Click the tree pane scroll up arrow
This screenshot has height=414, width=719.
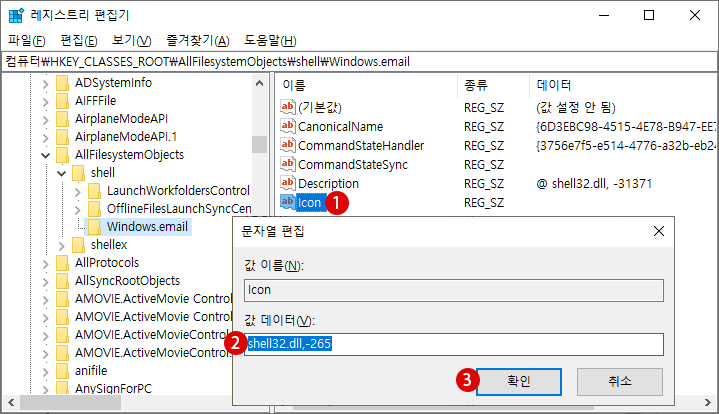[x=259, y=83]
